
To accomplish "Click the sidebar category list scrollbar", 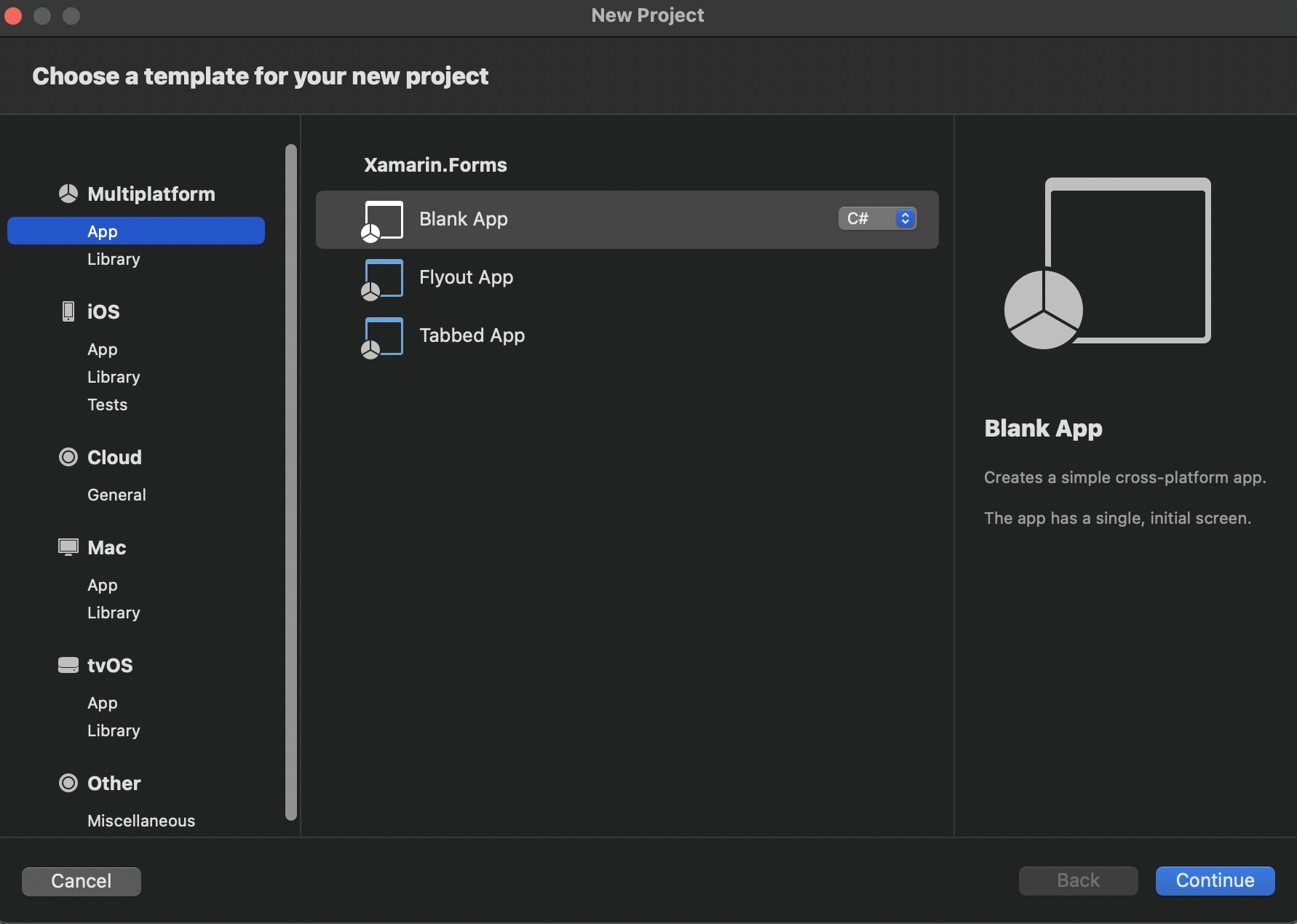I will click(x=291, y=482).
